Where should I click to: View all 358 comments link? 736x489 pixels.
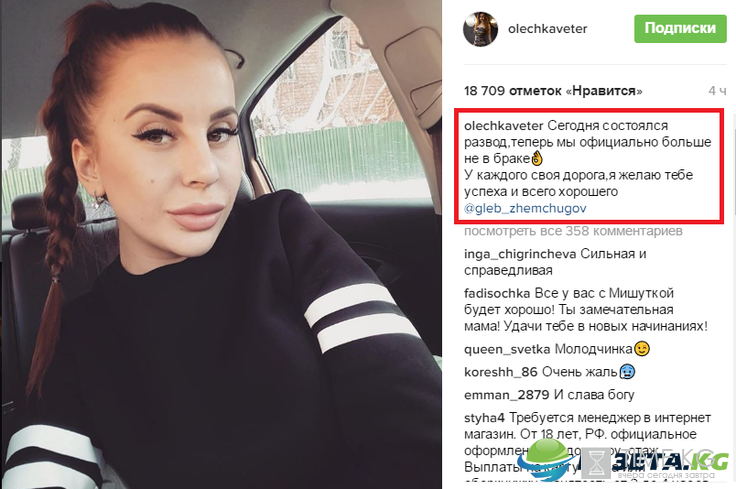[573, 231]
